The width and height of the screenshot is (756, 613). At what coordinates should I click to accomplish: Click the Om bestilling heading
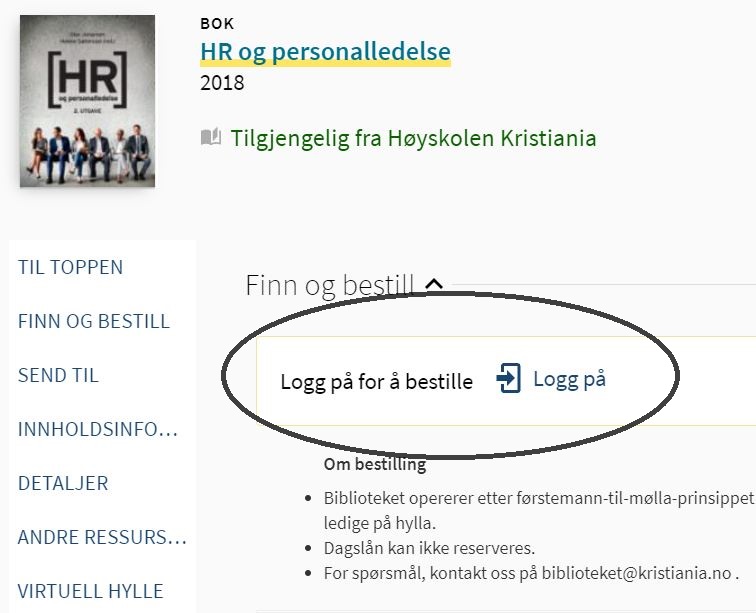[375, 464]
